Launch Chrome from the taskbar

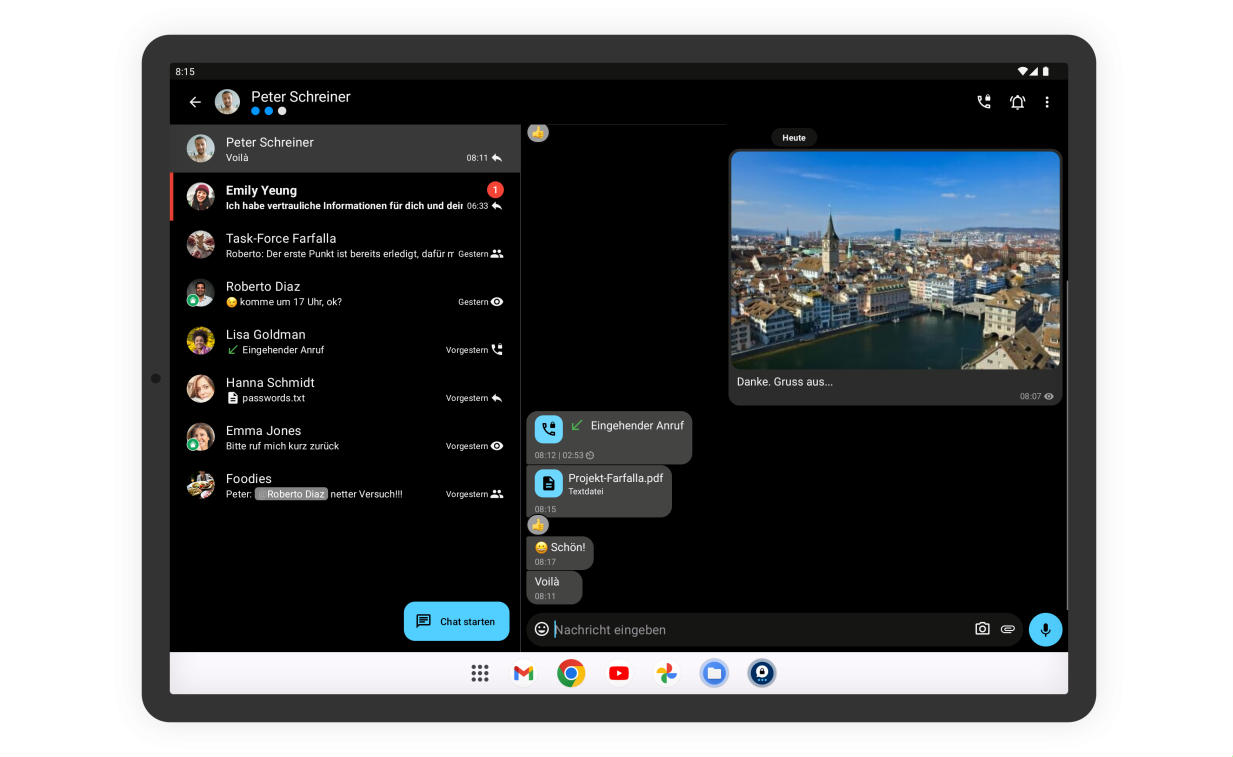[x=571, y=673]
